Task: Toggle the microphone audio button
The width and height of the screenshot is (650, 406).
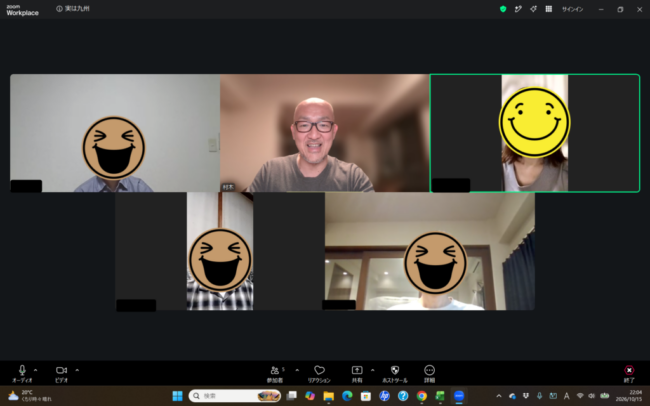Action: point(22,374)
